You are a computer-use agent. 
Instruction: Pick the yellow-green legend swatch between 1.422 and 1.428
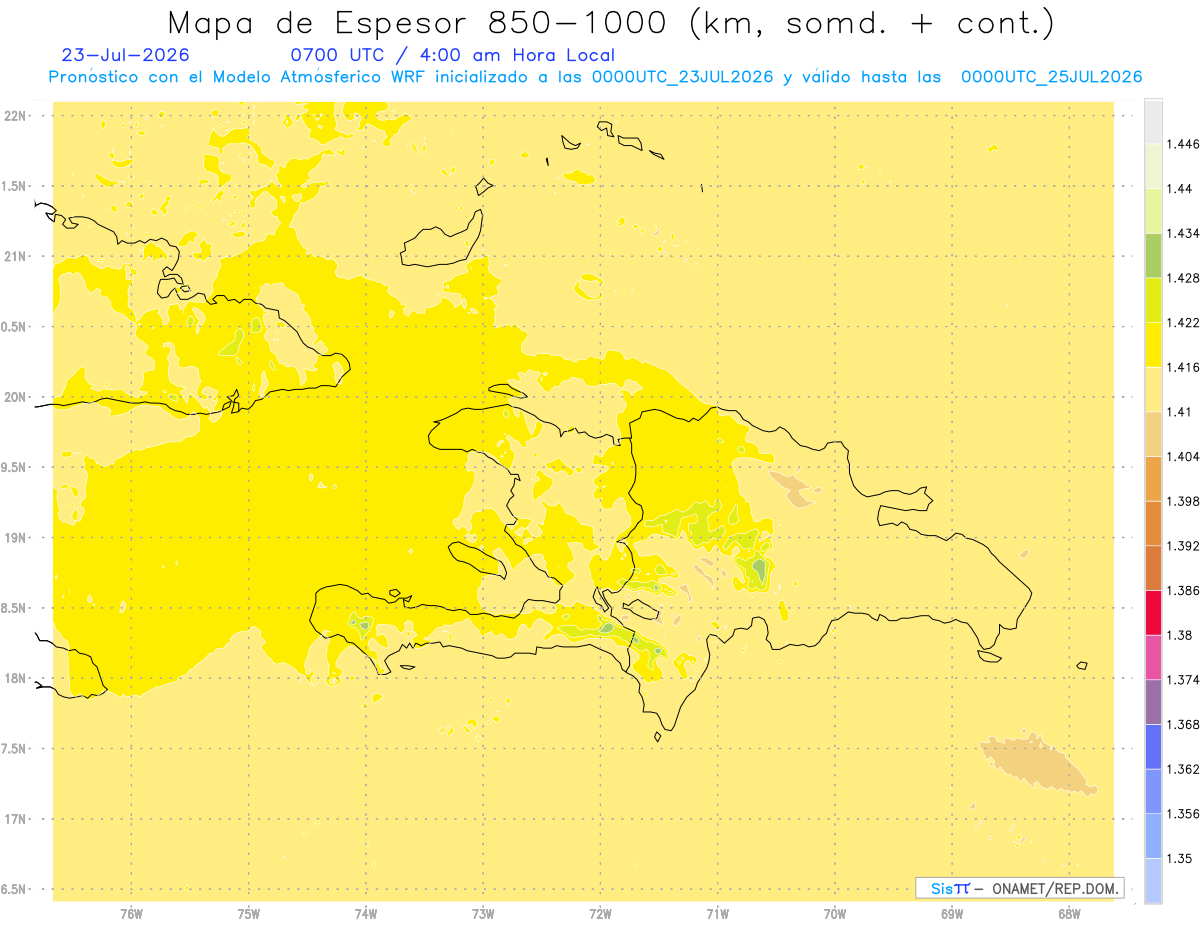1153,300
